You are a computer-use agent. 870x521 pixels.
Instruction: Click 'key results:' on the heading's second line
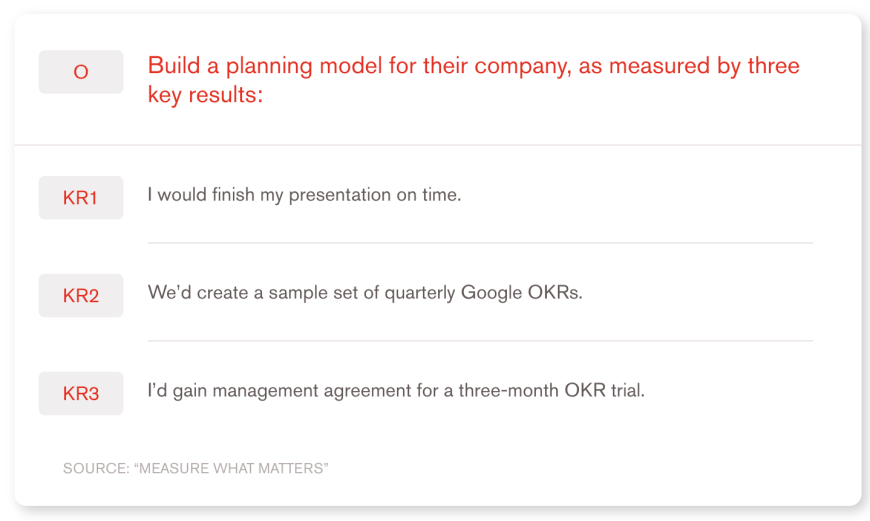[205, 96]
